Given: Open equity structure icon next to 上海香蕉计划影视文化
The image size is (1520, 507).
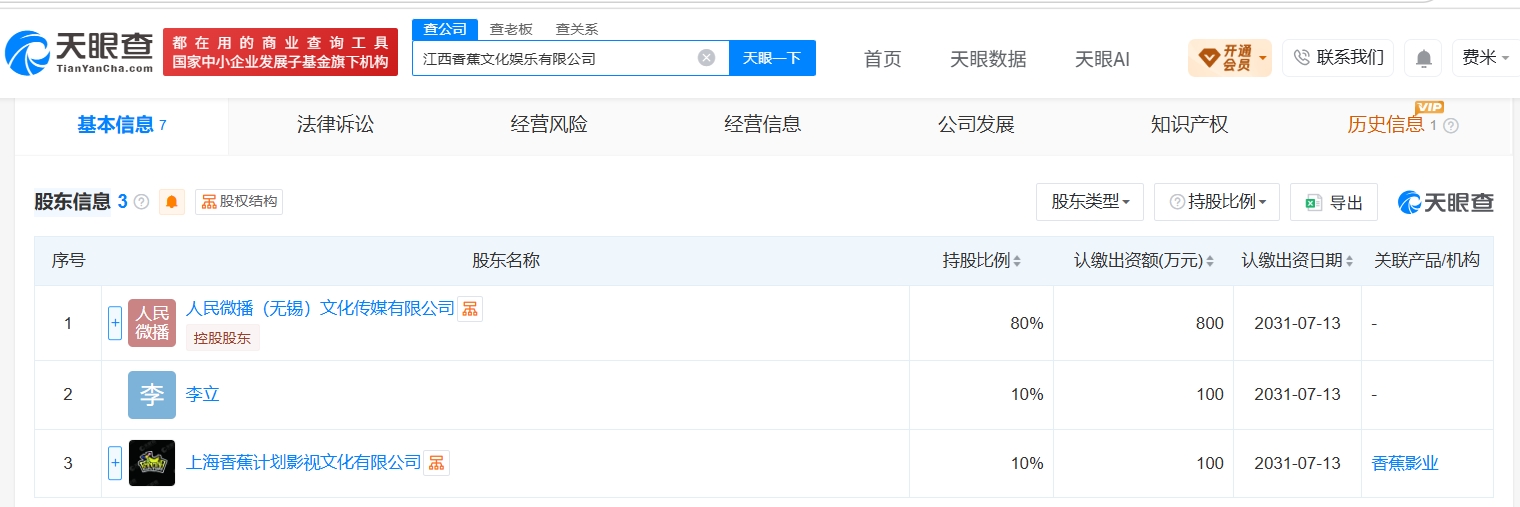Looking at the screenshot, I should pyautogui.click(x=436, y=463).
